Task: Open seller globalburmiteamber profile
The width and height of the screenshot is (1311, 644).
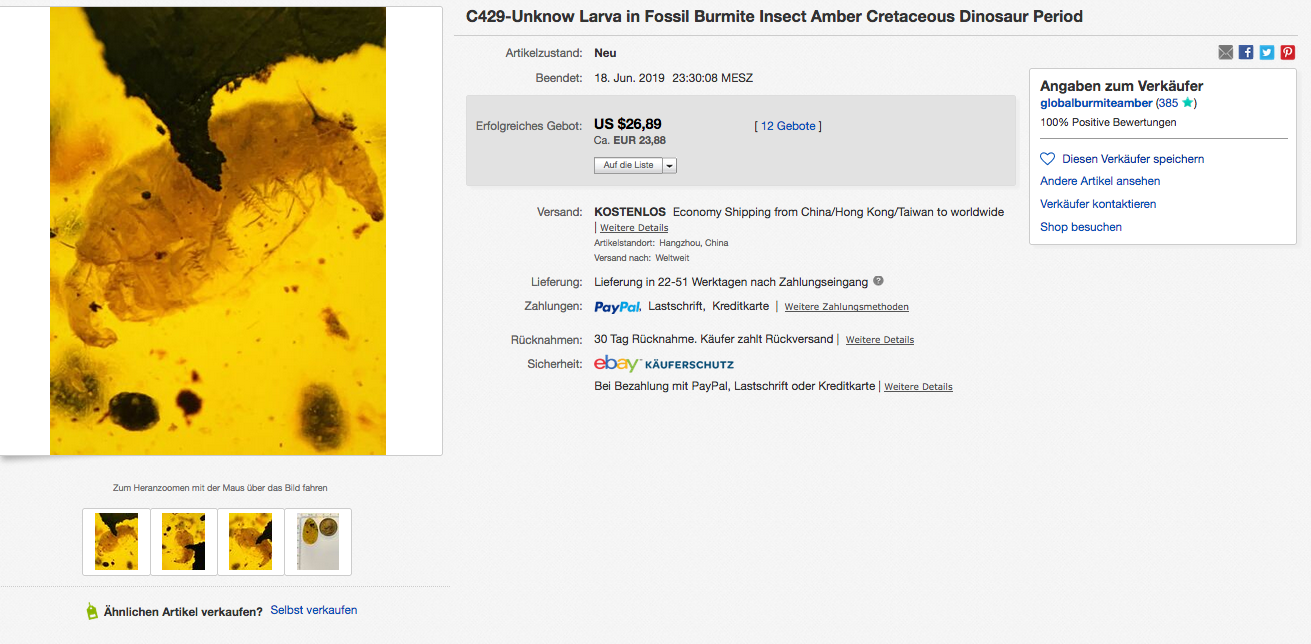Action: 1096,103
